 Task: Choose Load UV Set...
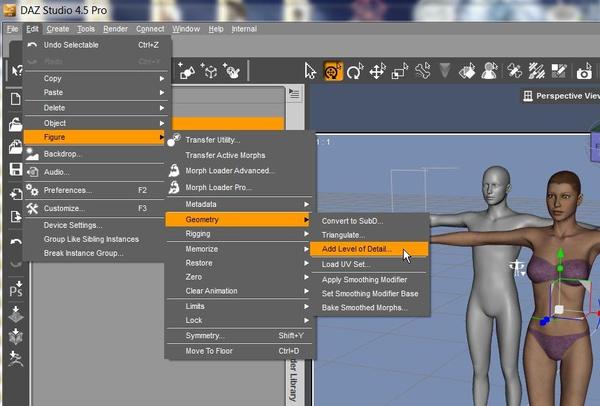pos(369,264)
